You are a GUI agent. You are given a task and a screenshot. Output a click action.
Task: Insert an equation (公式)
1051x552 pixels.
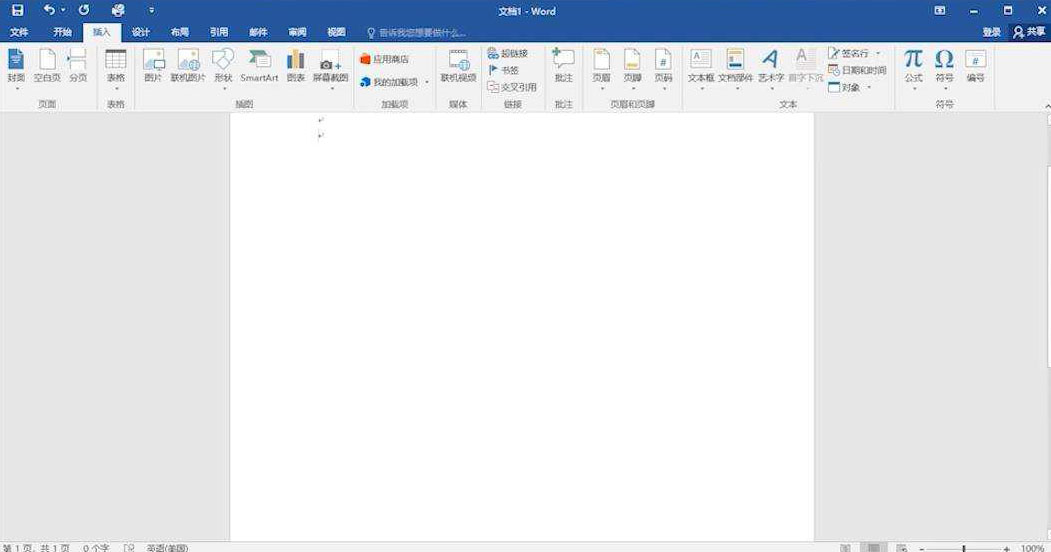tap(914, 67)
